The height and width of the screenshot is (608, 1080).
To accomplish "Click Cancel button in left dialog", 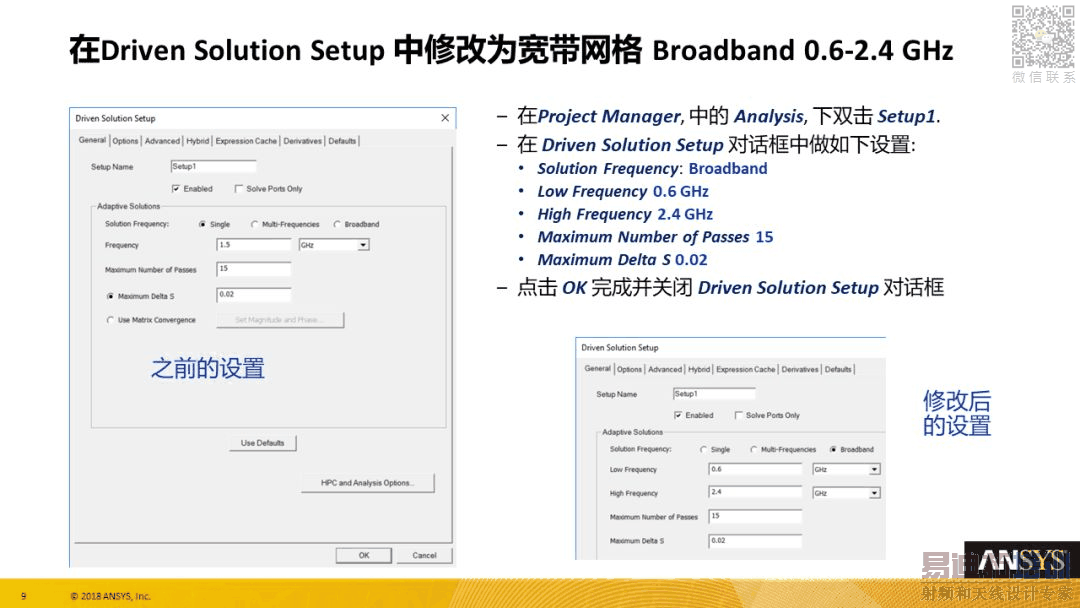I will tap(424, 555).
